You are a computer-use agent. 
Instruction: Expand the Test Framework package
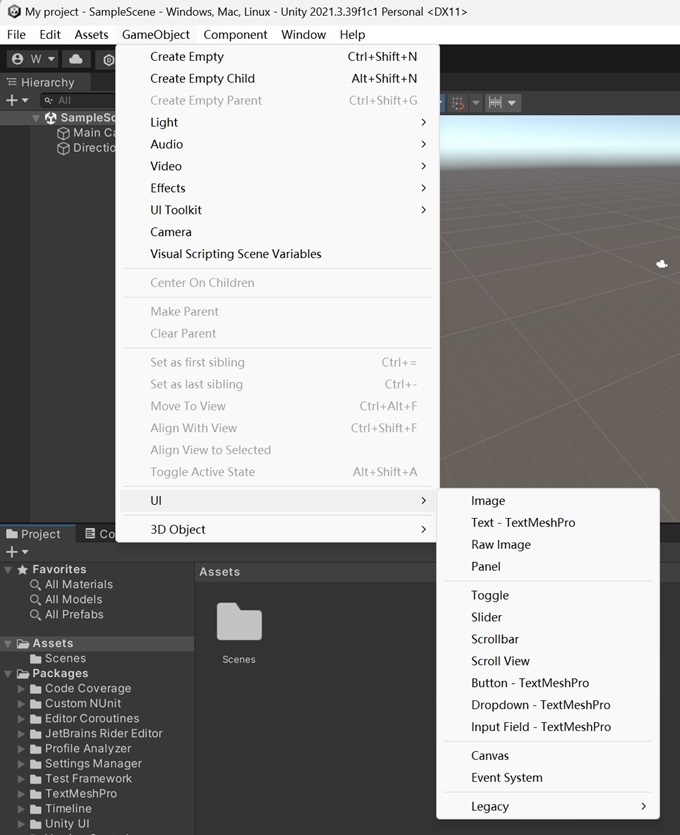coord(21,779)
